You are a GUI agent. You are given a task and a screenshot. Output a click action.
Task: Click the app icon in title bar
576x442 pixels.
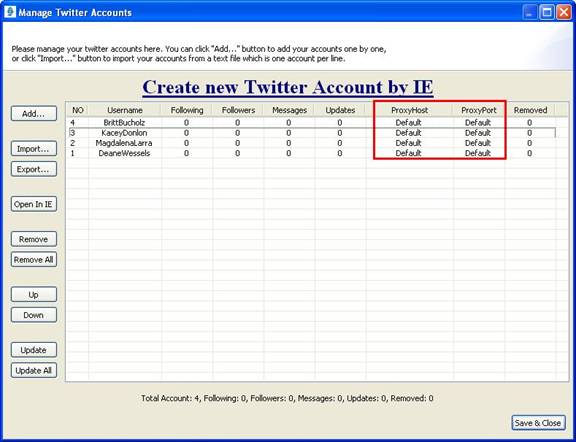10,12
